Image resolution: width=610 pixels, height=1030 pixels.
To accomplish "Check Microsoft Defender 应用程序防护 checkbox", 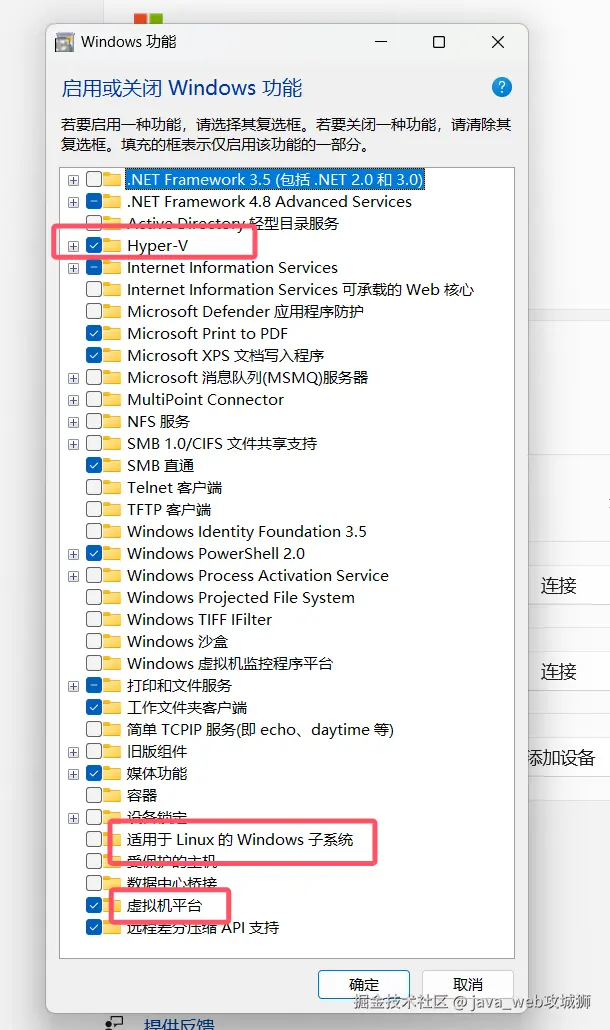I will point(94,311).
